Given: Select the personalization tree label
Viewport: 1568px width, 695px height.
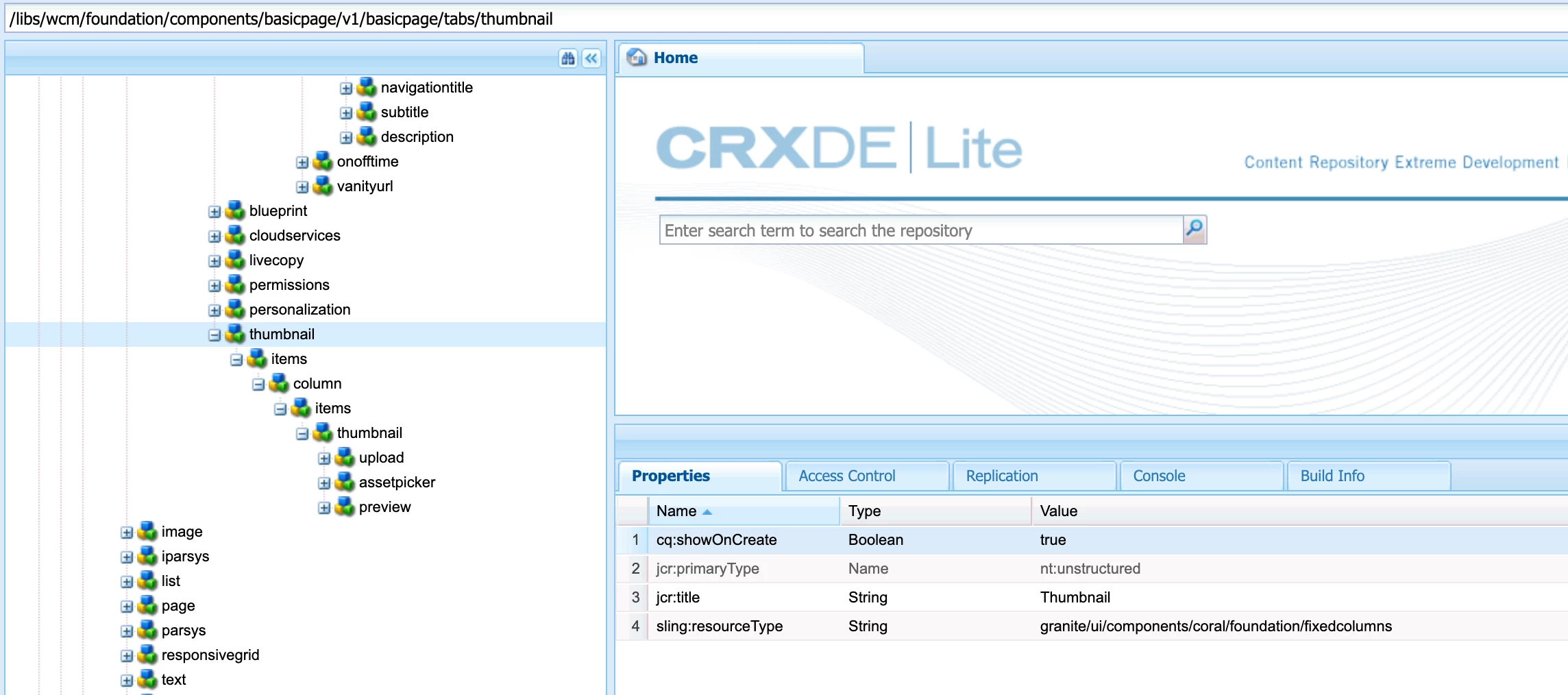Looking at the screenshot, I should coord(299,309).
